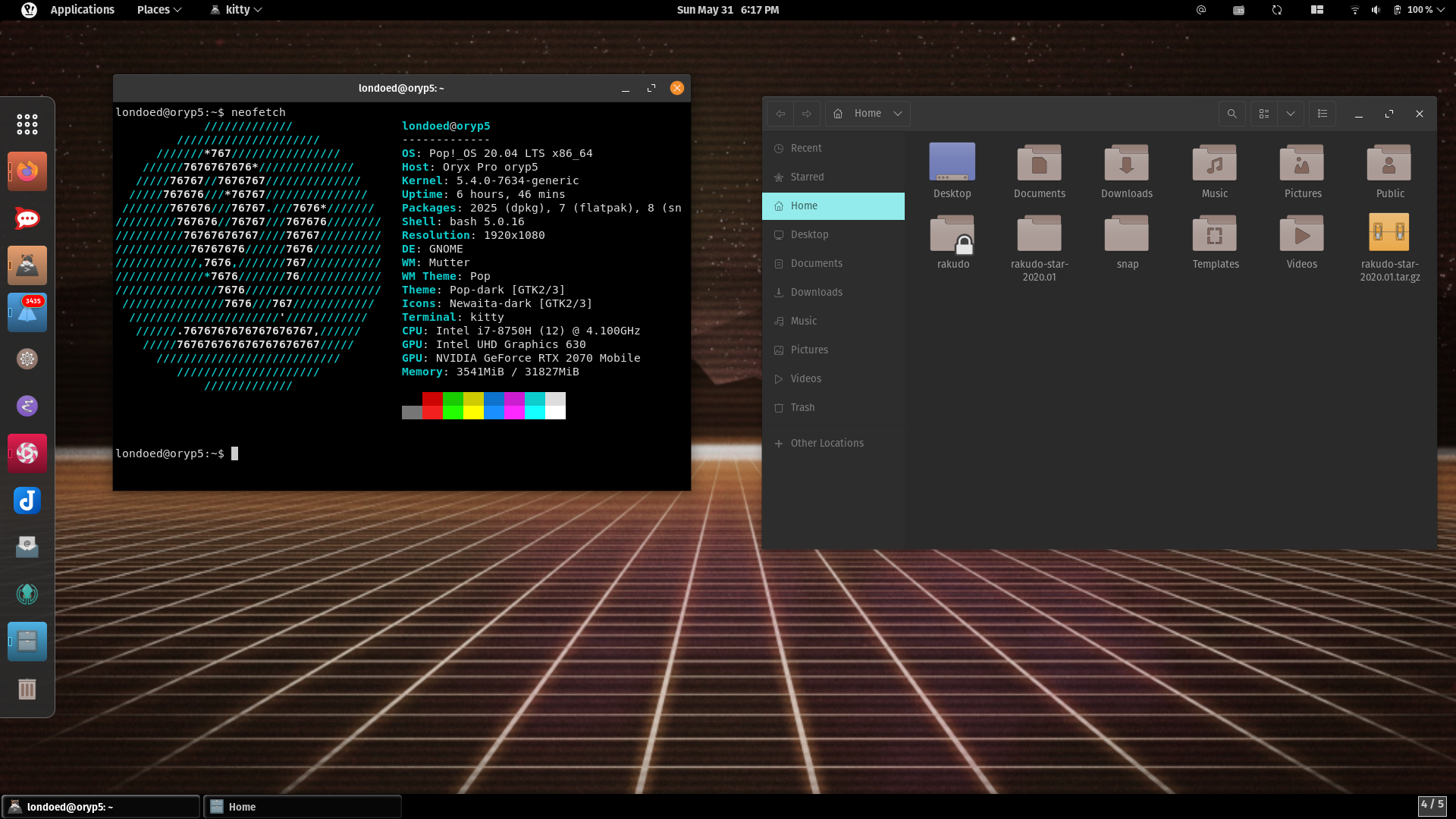Viewport: 1456px width, 819px height.
Task: Launch Firefox from the dock
Action: click(x=27, y=171)
